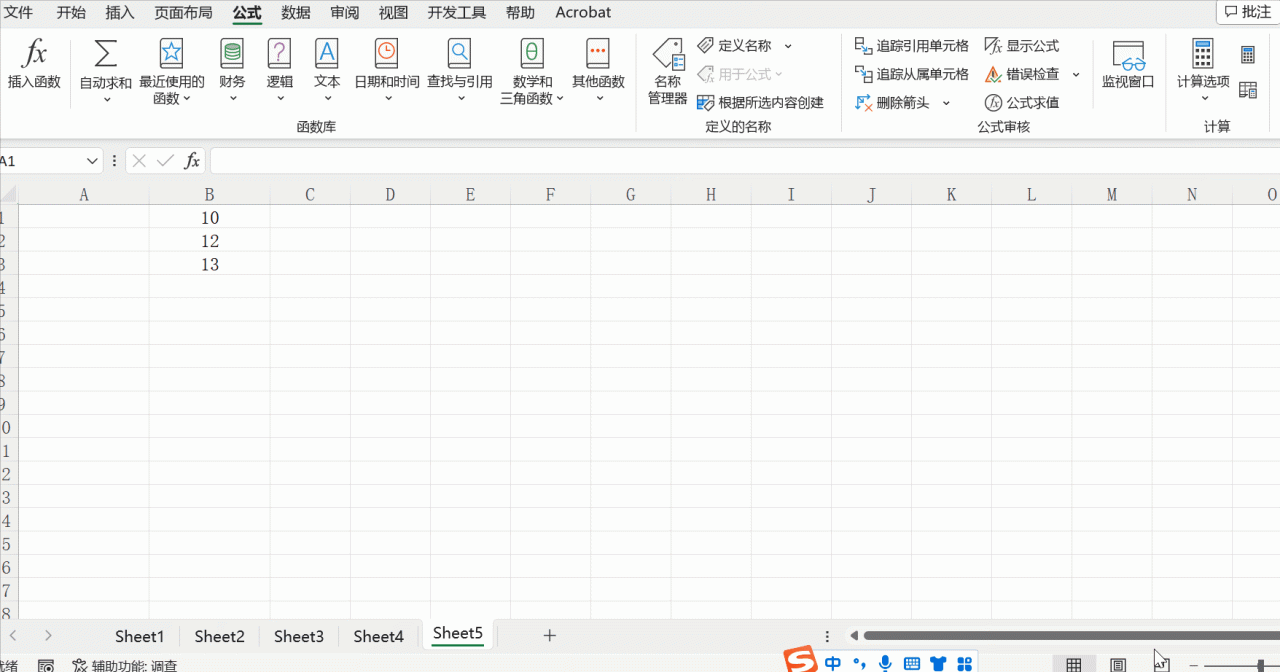Expand the AutoSum dropdown arrow
The image size is (1280, 672).
click(105, 99)
